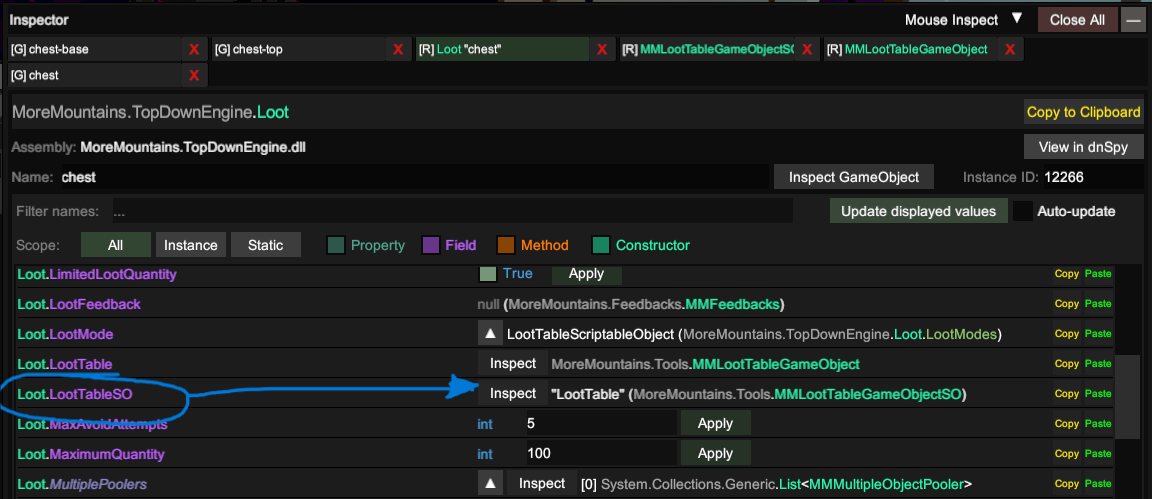Minimize the Inspector panel with dash button

[x=1132, y=20]
